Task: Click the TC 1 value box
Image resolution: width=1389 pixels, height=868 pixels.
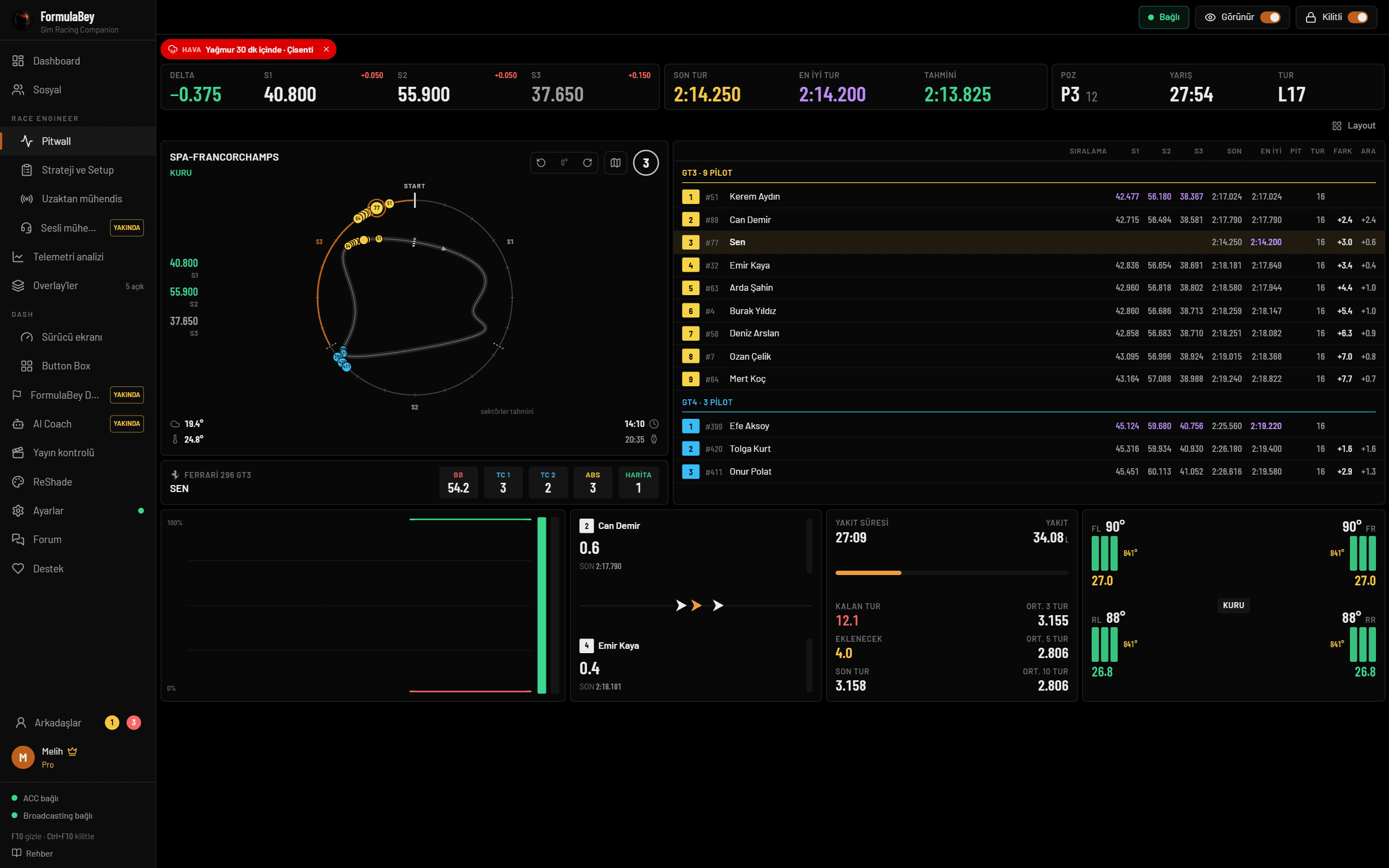Action: click(x=503, y=482)
